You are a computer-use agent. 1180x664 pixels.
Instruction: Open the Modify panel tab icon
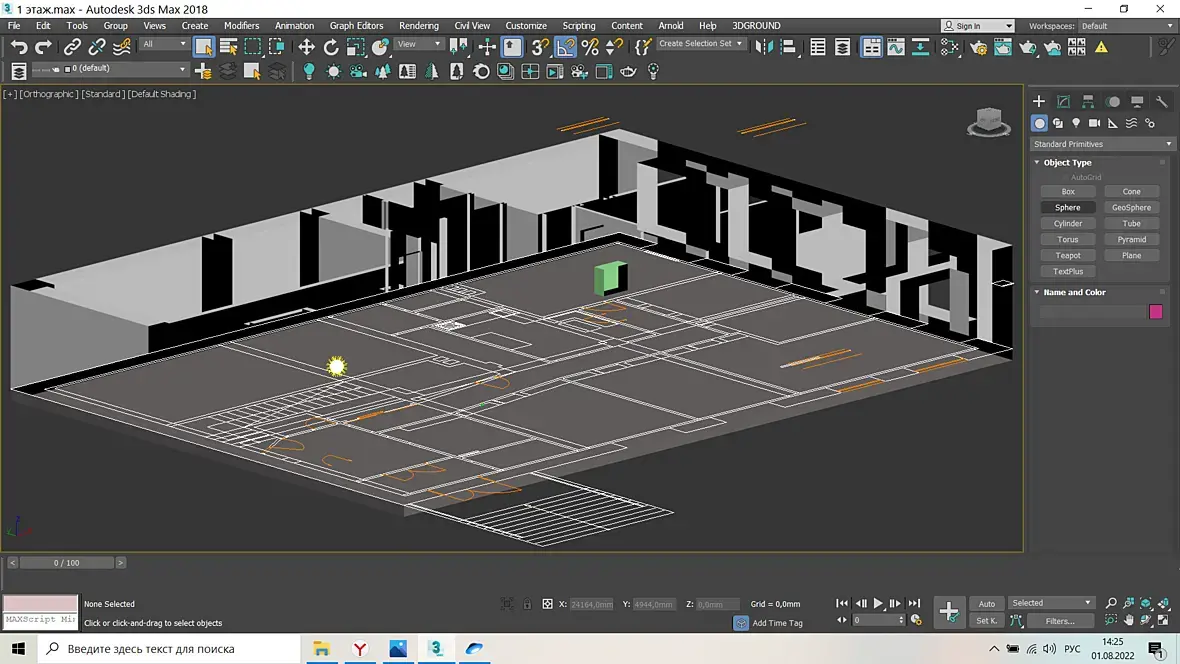pyautogui.click(x=1063, y=102)
